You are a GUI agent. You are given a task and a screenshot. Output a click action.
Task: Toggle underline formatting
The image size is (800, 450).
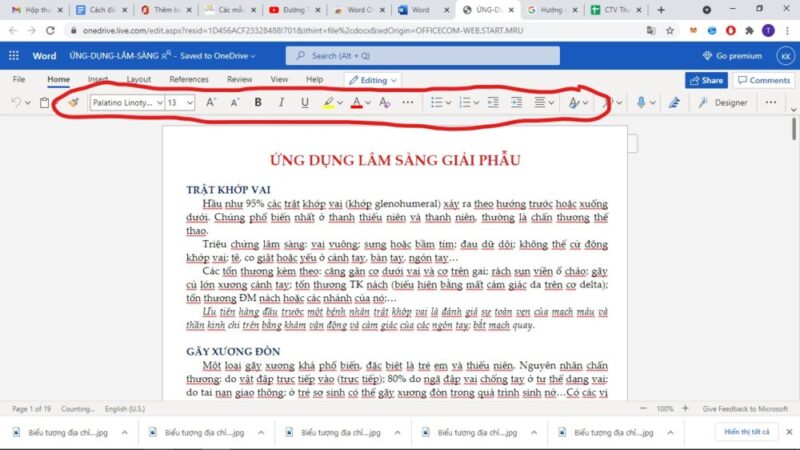tap(305, 103)
